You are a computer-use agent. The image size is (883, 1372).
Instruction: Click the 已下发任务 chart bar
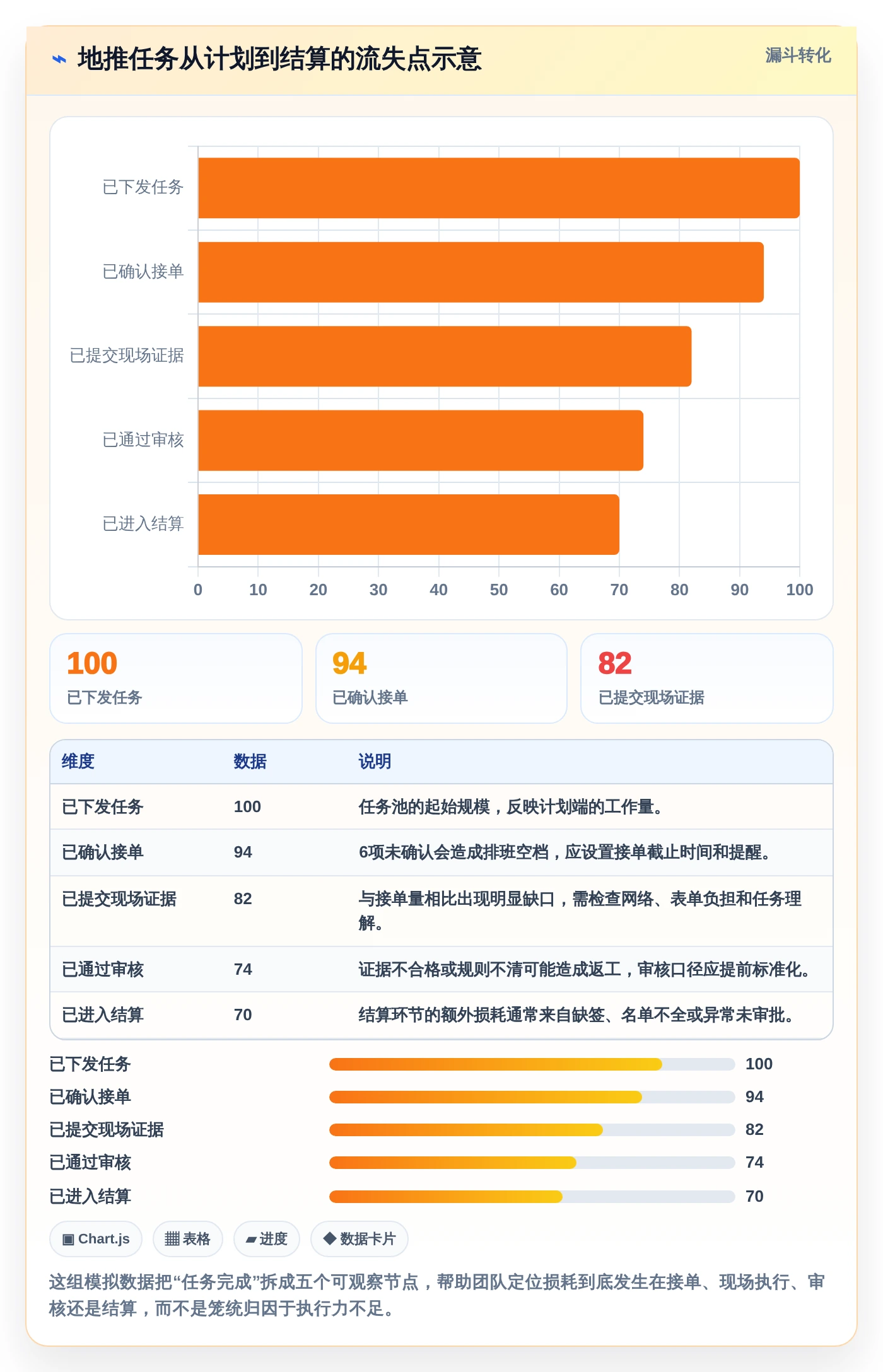(x=499, y=188)
